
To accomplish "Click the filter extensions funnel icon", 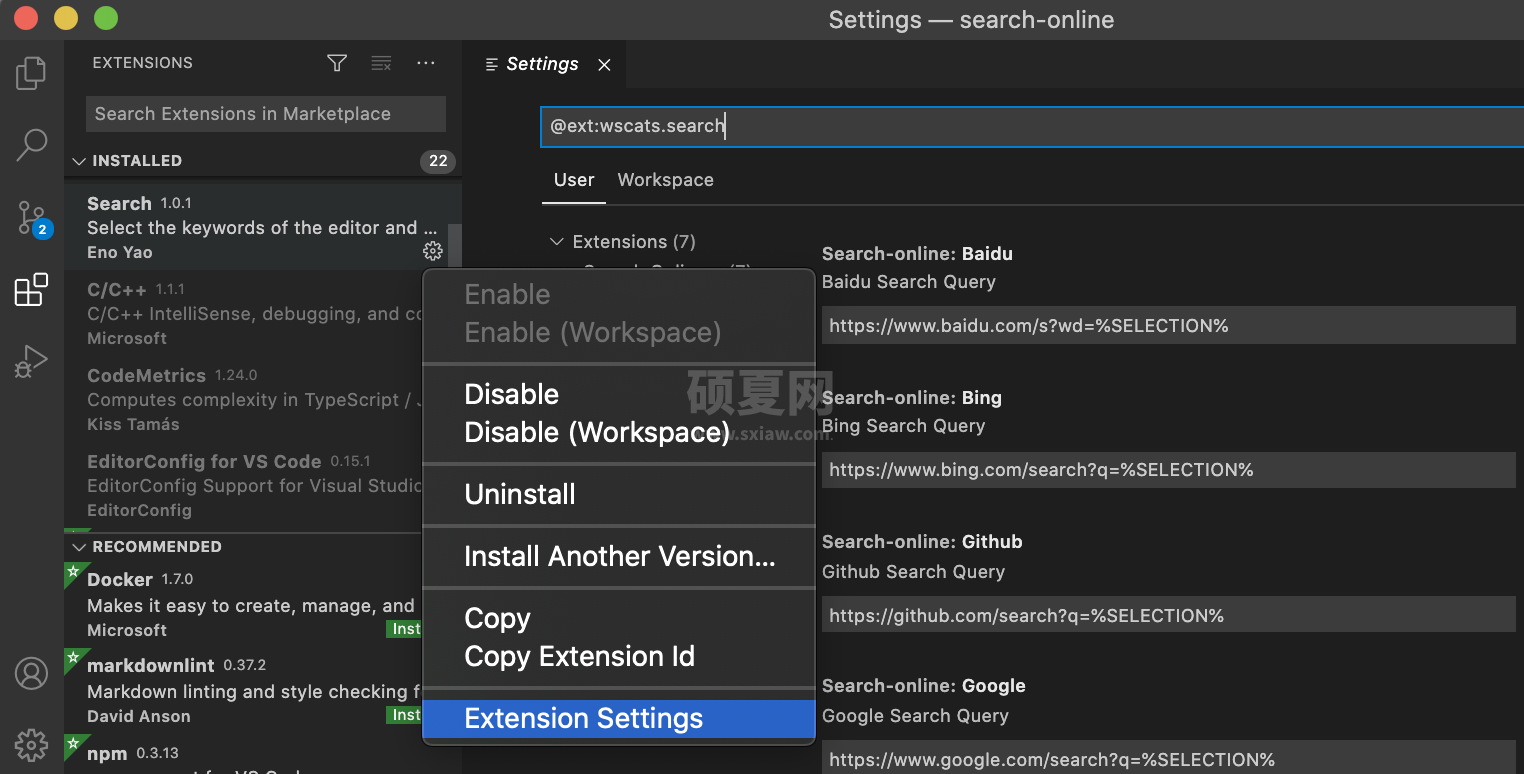I will coord(337,63).
